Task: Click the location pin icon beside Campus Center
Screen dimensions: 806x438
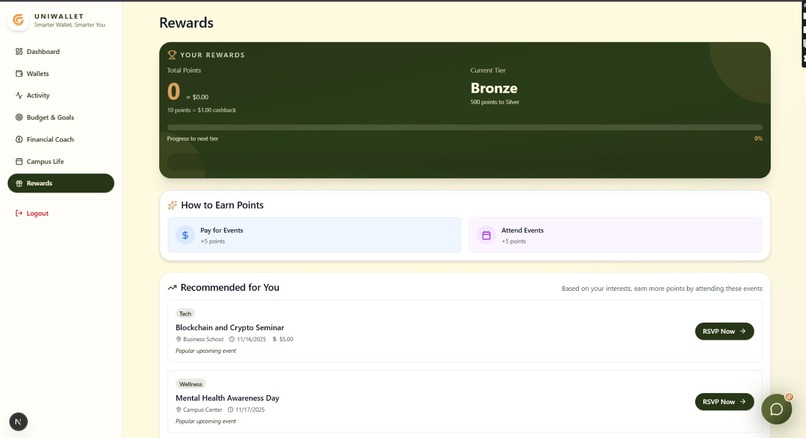Action: tap(178, 410)
